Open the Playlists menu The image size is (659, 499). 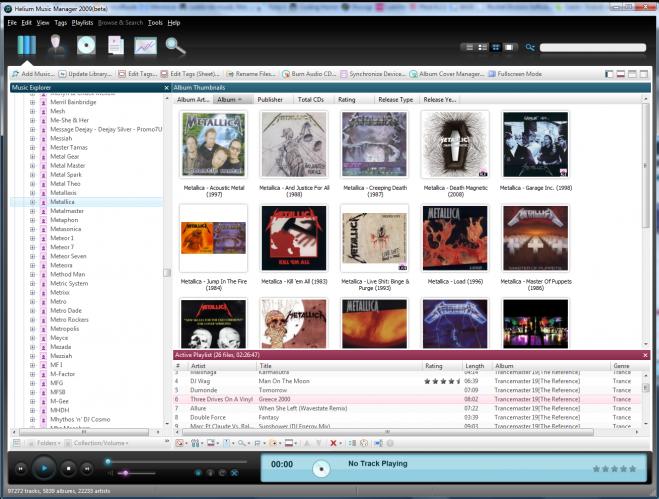(x=82, y=23)
